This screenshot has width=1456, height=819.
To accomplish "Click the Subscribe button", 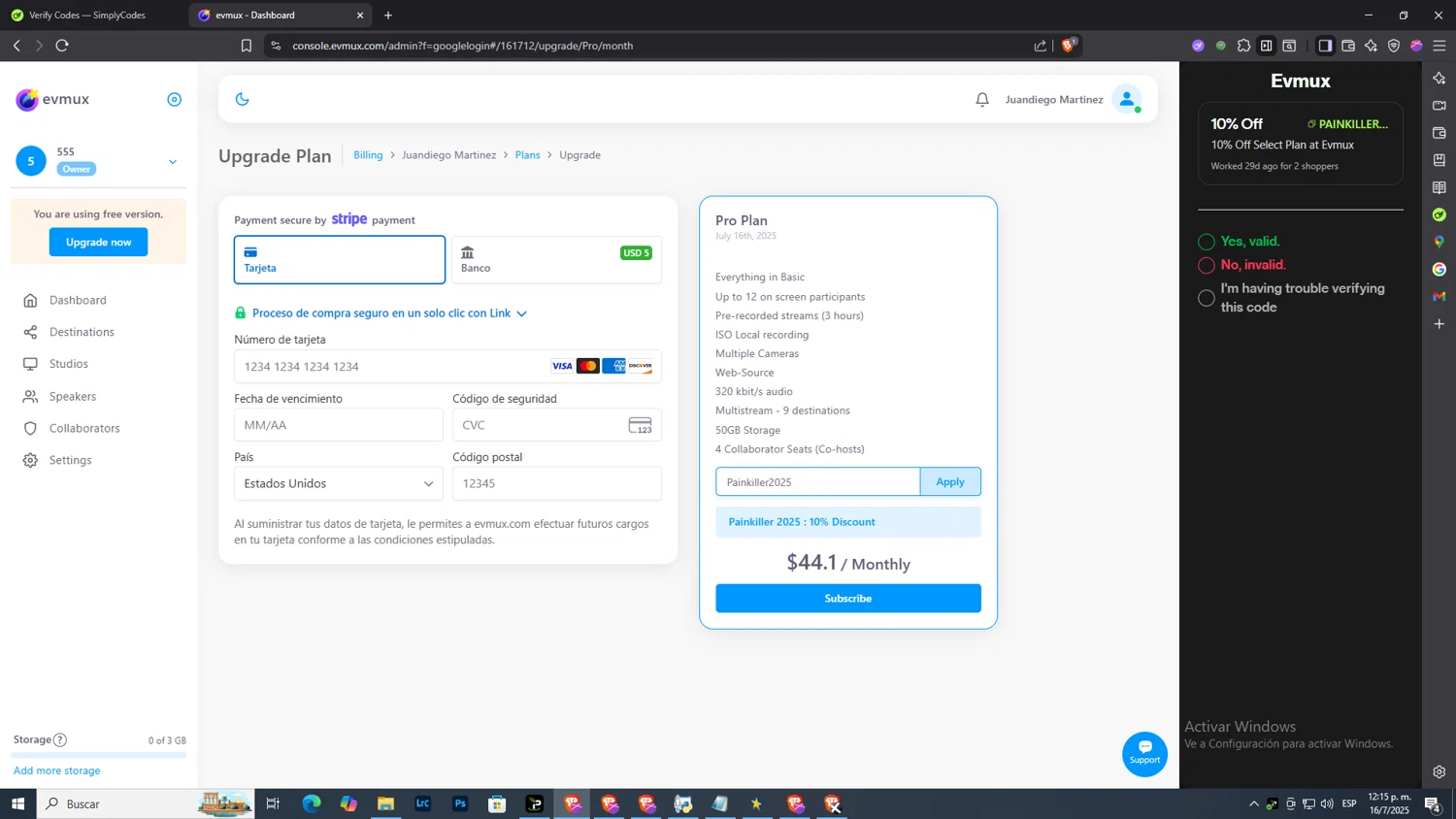I will [848, 598].
